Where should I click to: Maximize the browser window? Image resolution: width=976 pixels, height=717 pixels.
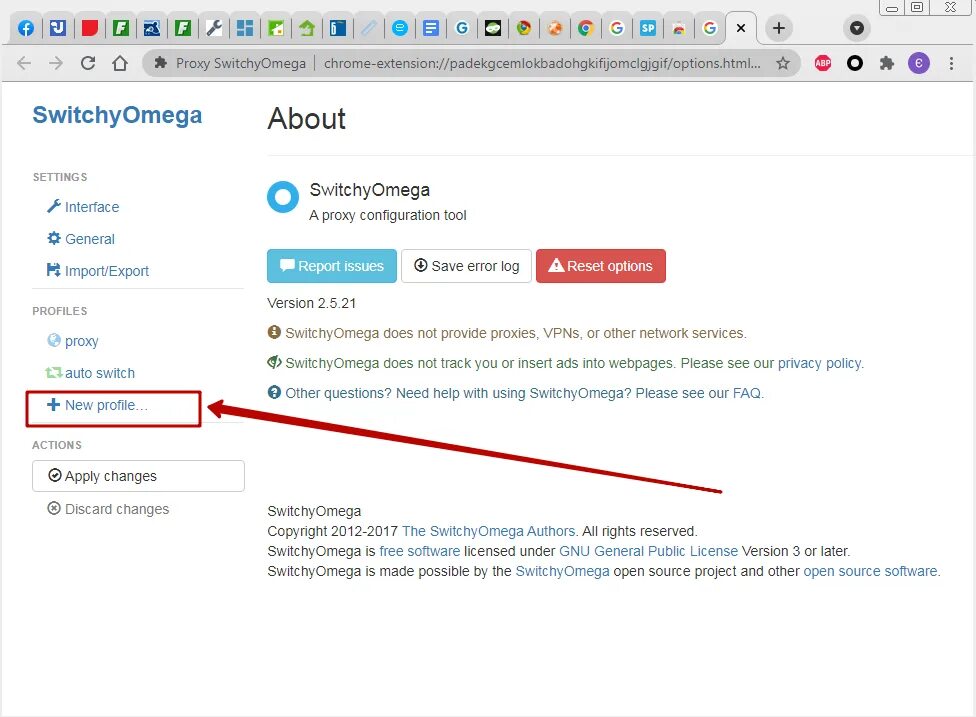pos(917,7)
